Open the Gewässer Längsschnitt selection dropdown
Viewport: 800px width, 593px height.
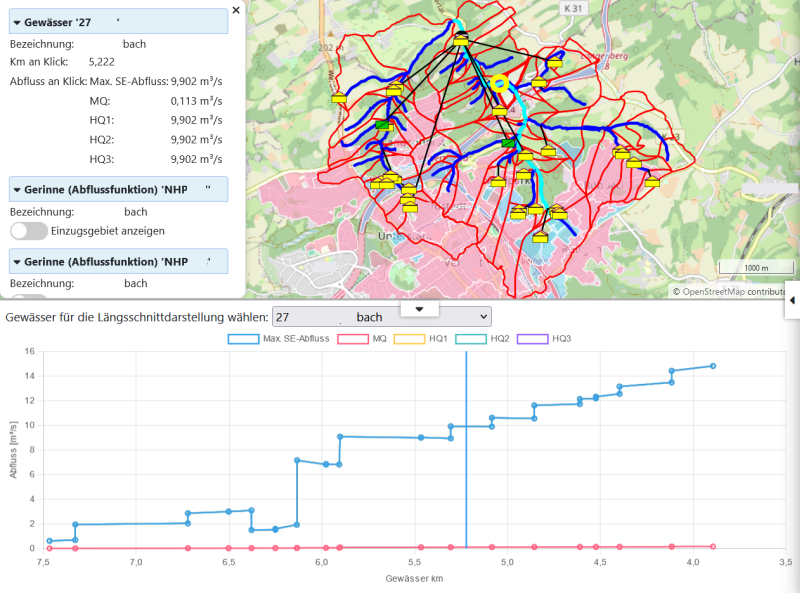tap(382, 317)
